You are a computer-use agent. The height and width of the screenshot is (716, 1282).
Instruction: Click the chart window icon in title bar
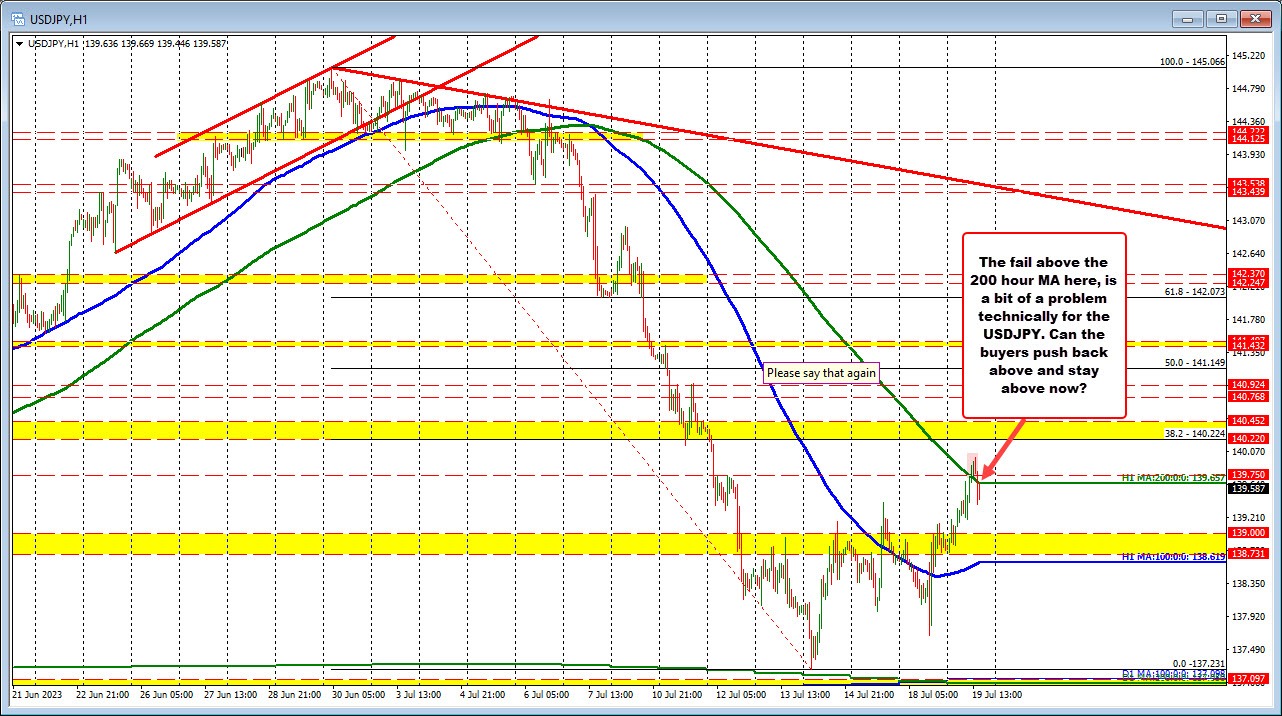(x=19, y=18)
